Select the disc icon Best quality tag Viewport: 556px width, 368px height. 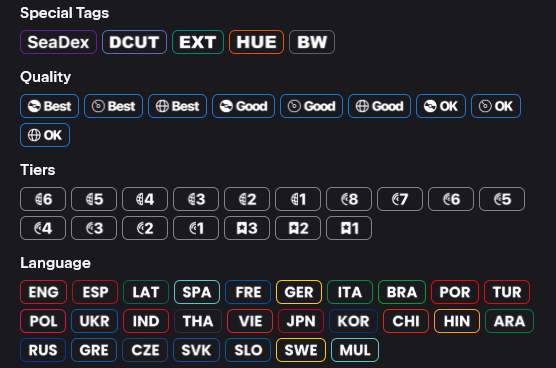click(x=113, y=106)
